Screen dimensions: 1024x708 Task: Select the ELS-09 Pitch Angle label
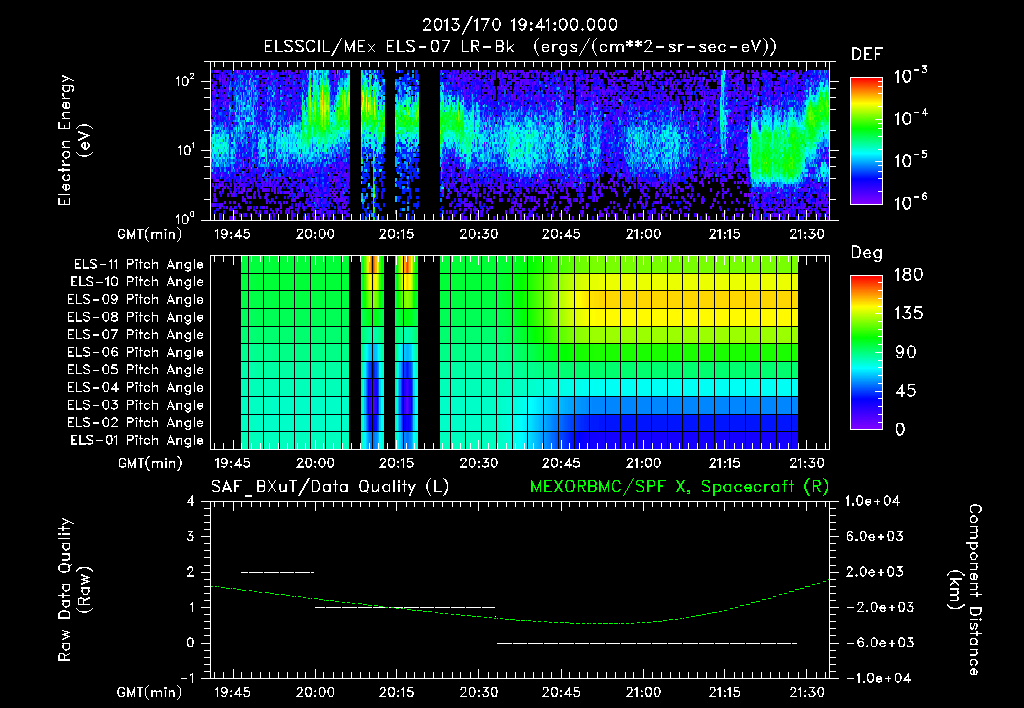pyautogui.click(x=136, y=300)
